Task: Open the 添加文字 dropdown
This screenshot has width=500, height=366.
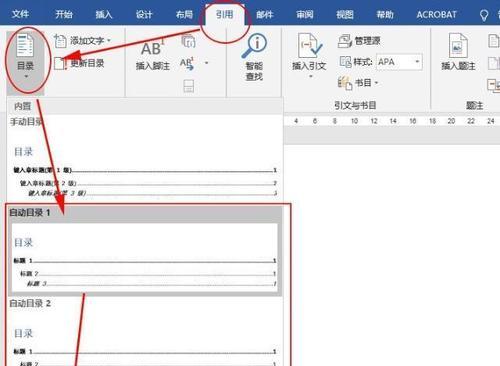Action: [x=82, y=41]
